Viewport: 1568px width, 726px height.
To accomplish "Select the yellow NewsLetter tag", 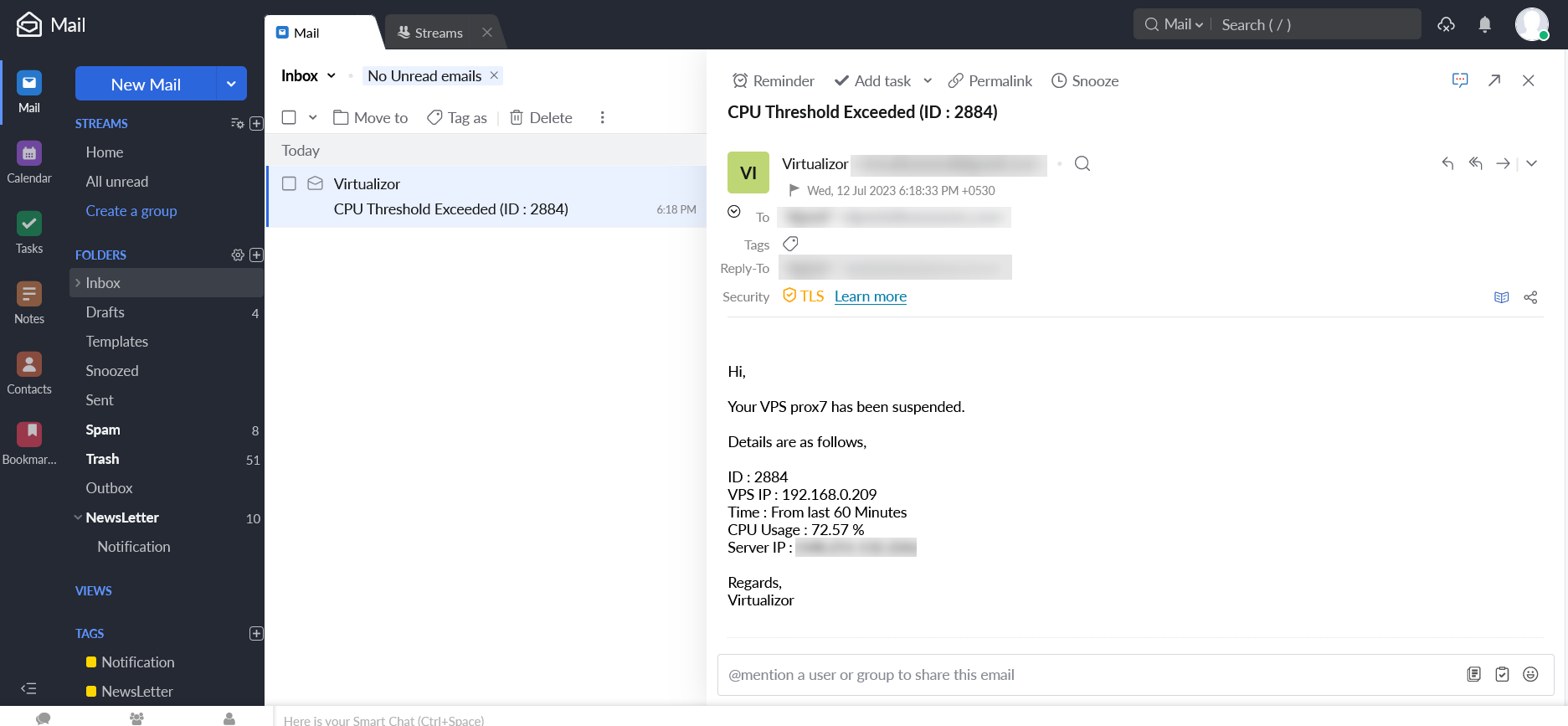I will [129, 692].
